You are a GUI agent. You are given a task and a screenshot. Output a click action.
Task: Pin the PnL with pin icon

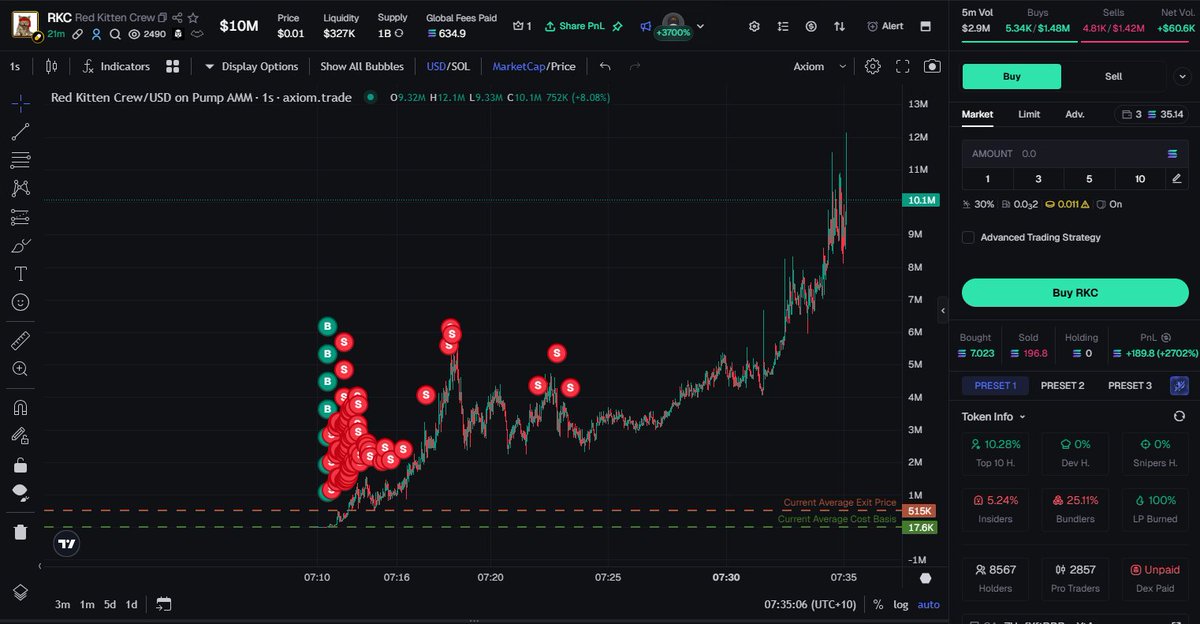click(618, 26)
